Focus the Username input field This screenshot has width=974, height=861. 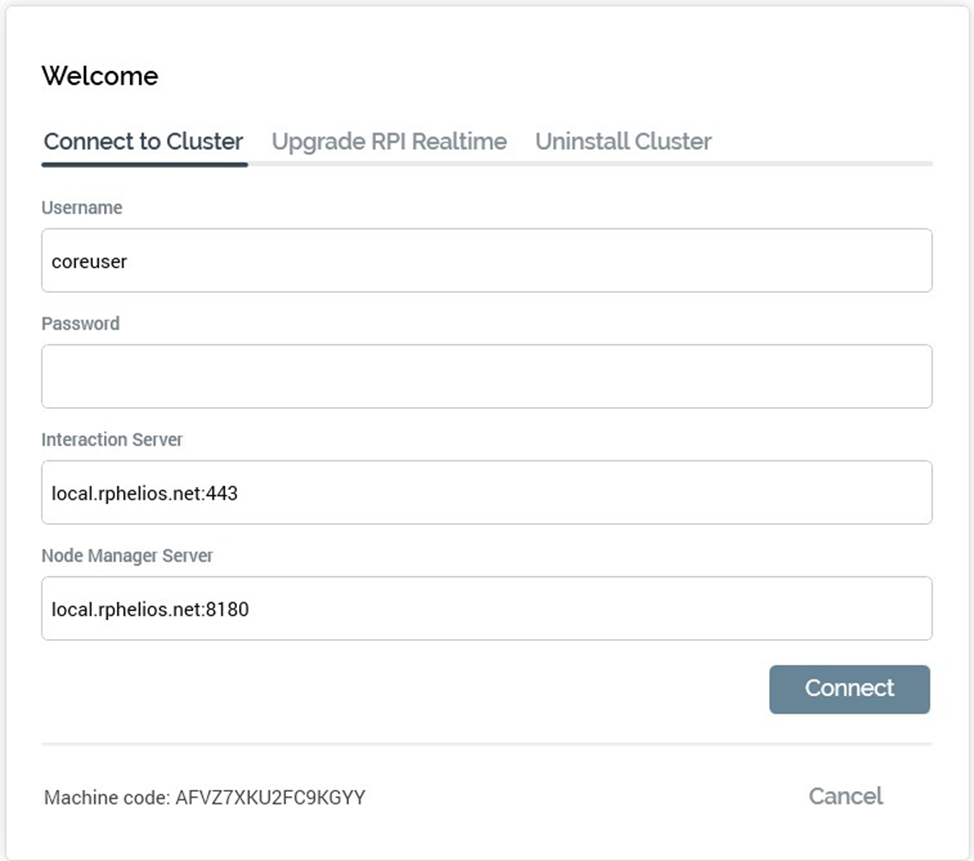coord(486,261)
